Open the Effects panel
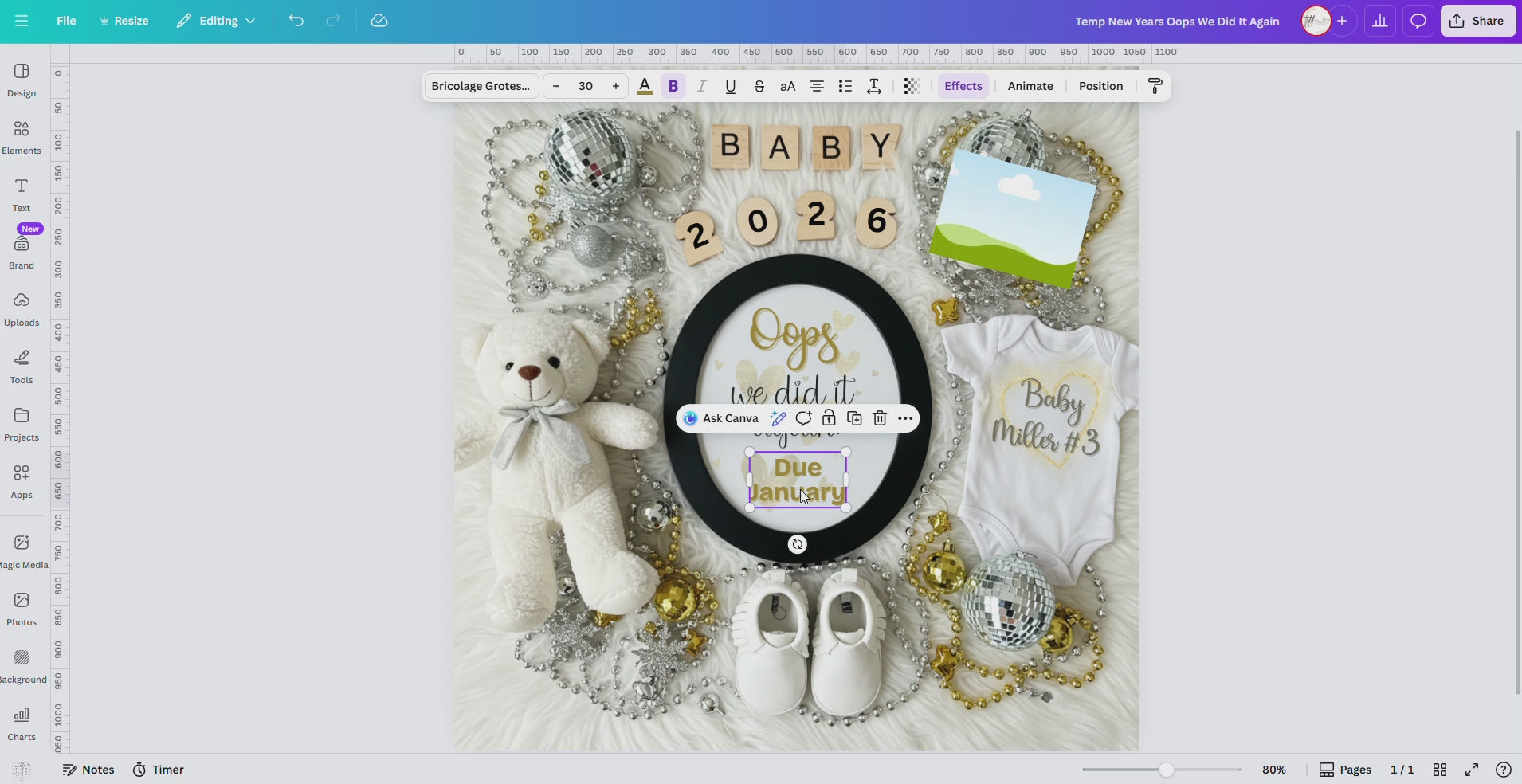The width and height of the screenshot is (1522, 784). click(x=963, y=86)
